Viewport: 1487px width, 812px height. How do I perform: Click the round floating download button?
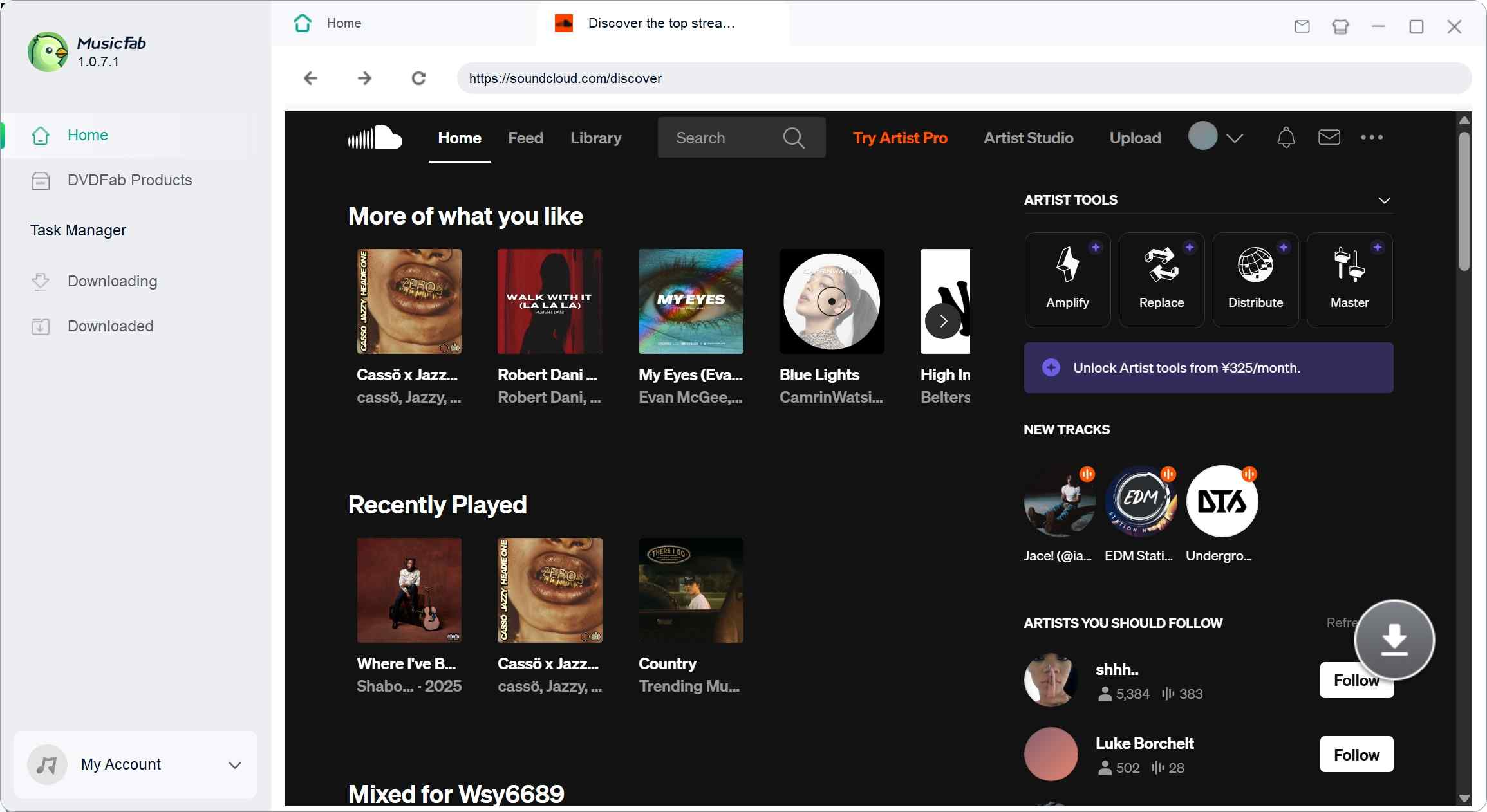coord(1394,640)
